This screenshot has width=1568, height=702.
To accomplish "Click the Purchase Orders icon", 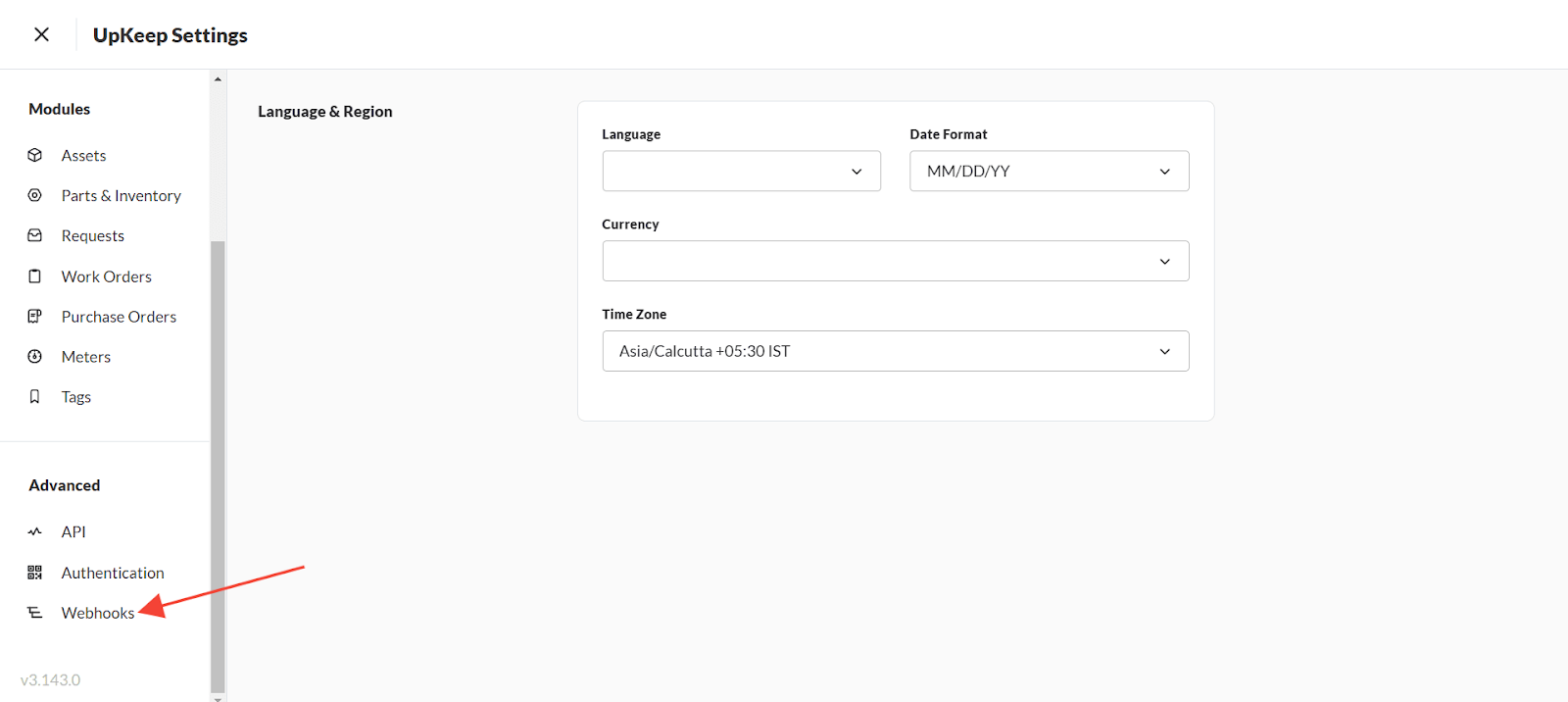I will 35,317.
